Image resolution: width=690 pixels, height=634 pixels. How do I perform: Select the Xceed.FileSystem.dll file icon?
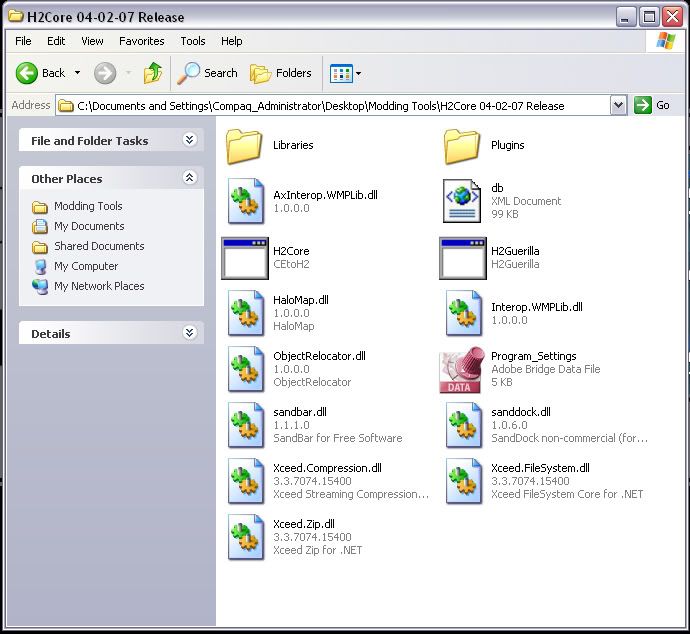[463, 480]
